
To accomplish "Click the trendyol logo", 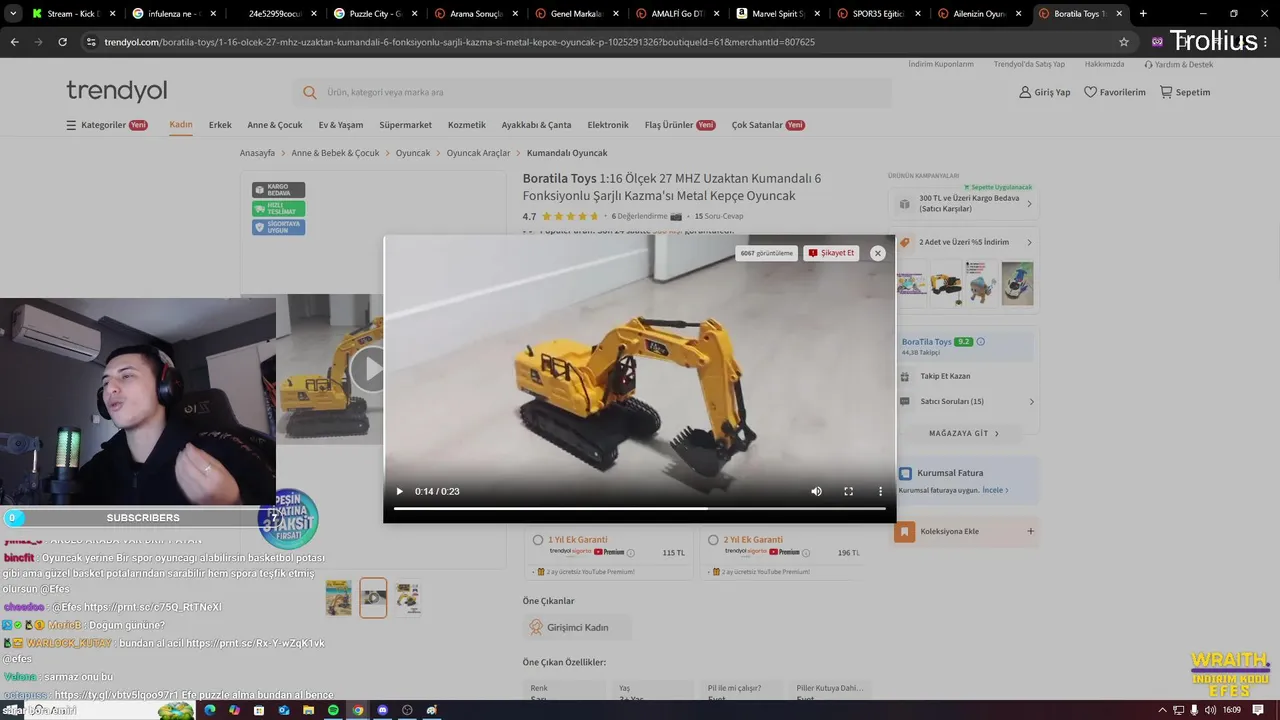I will [117, 91].
